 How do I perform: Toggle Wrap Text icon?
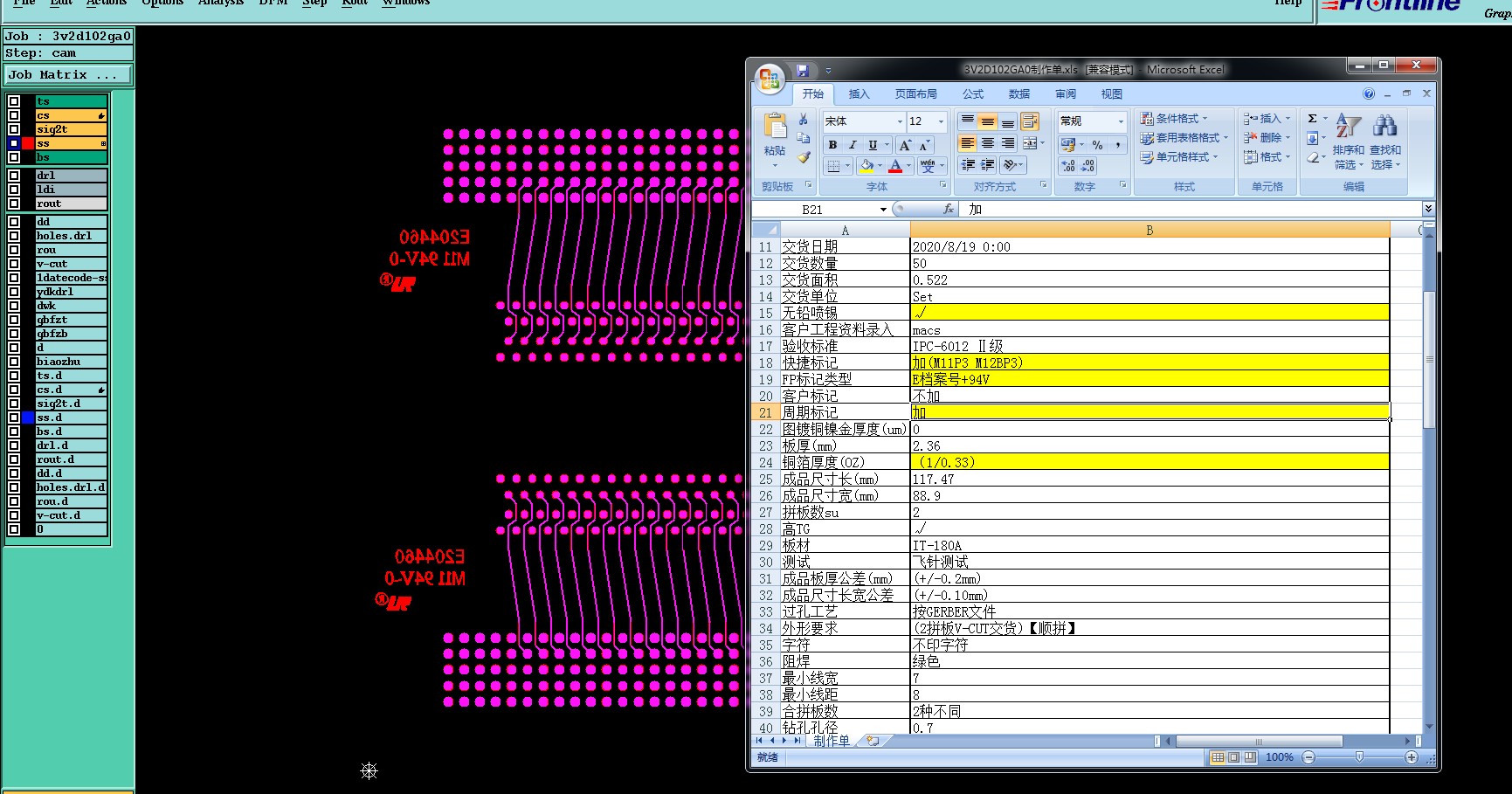1030,121
